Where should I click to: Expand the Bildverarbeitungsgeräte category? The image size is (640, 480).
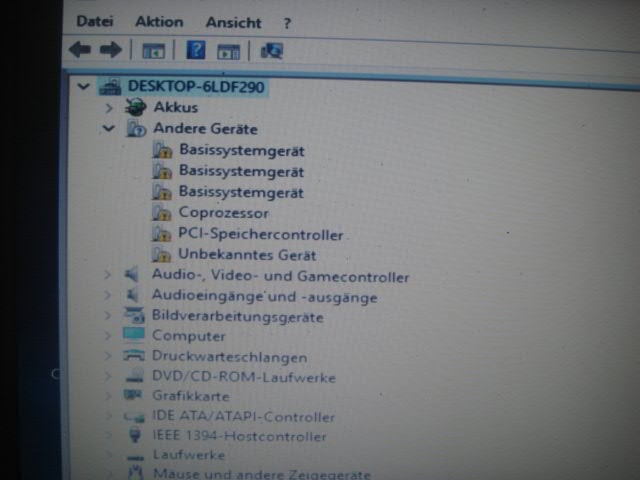[107, 315]
